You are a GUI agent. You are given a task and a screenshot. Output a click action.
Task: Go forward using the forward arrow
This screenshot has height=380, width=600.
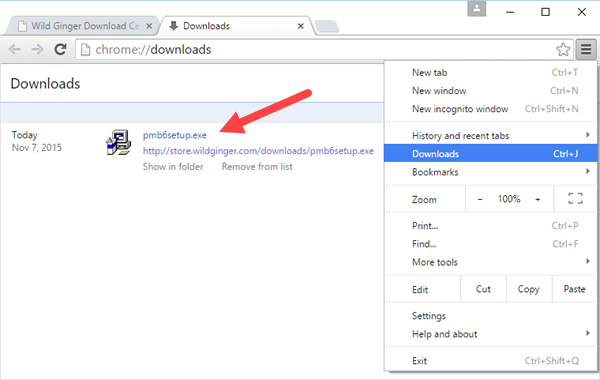coord(37,49)
